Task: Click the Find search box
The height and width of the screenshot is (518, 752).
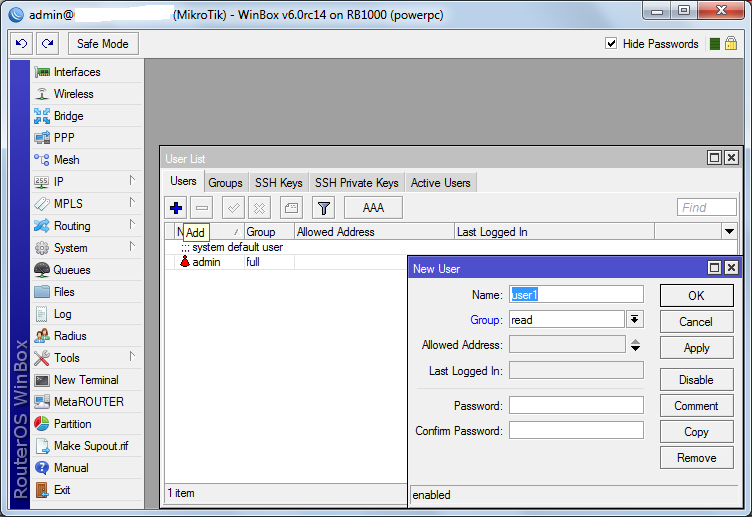Action: point(706,207)
